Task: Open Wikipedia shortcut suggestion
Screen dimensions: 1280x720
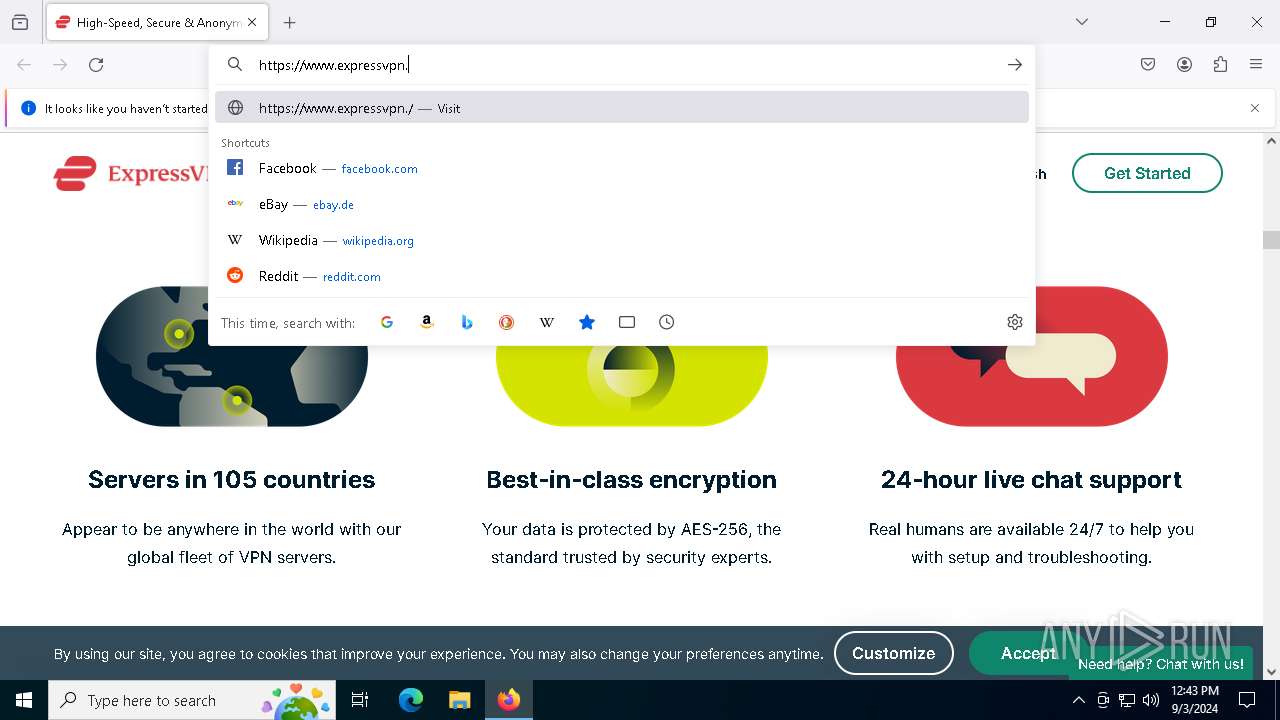Action: [622, 240]
